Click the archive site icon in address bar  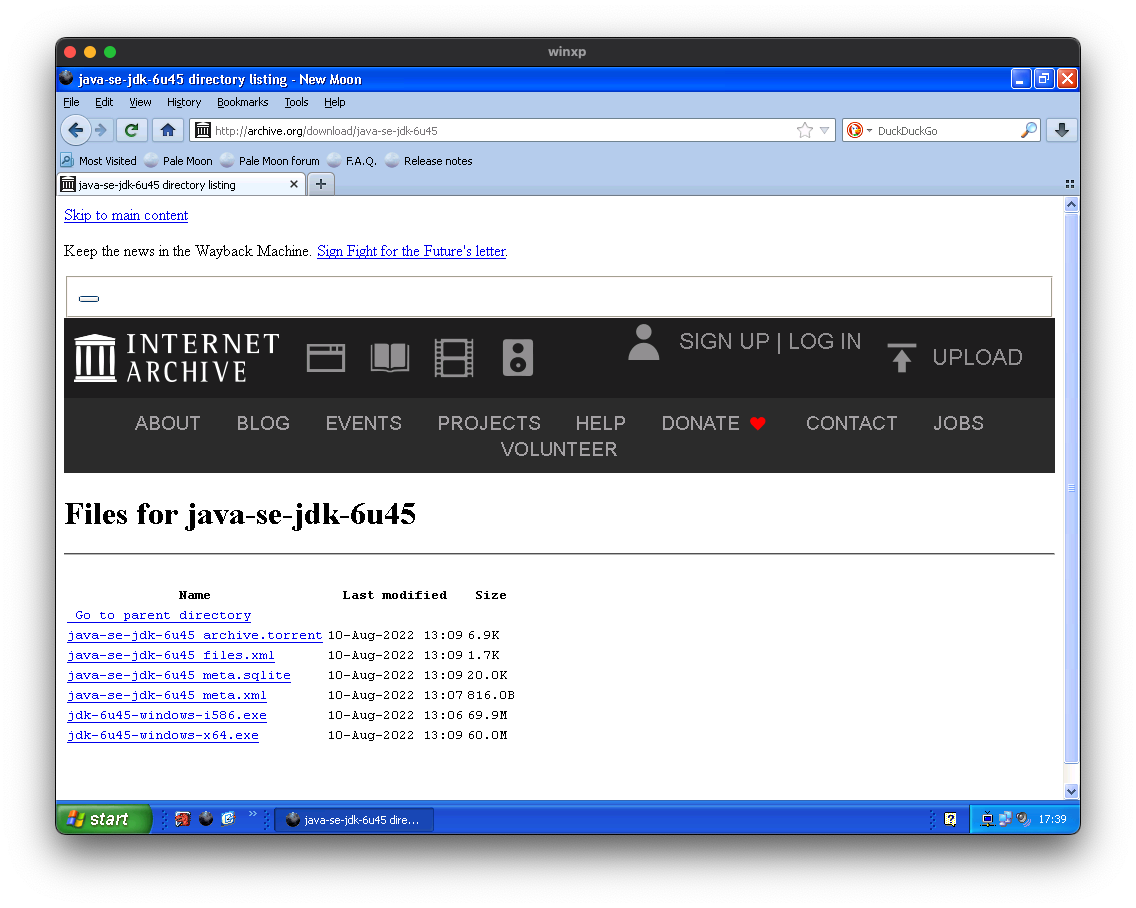tap(203, 130)
